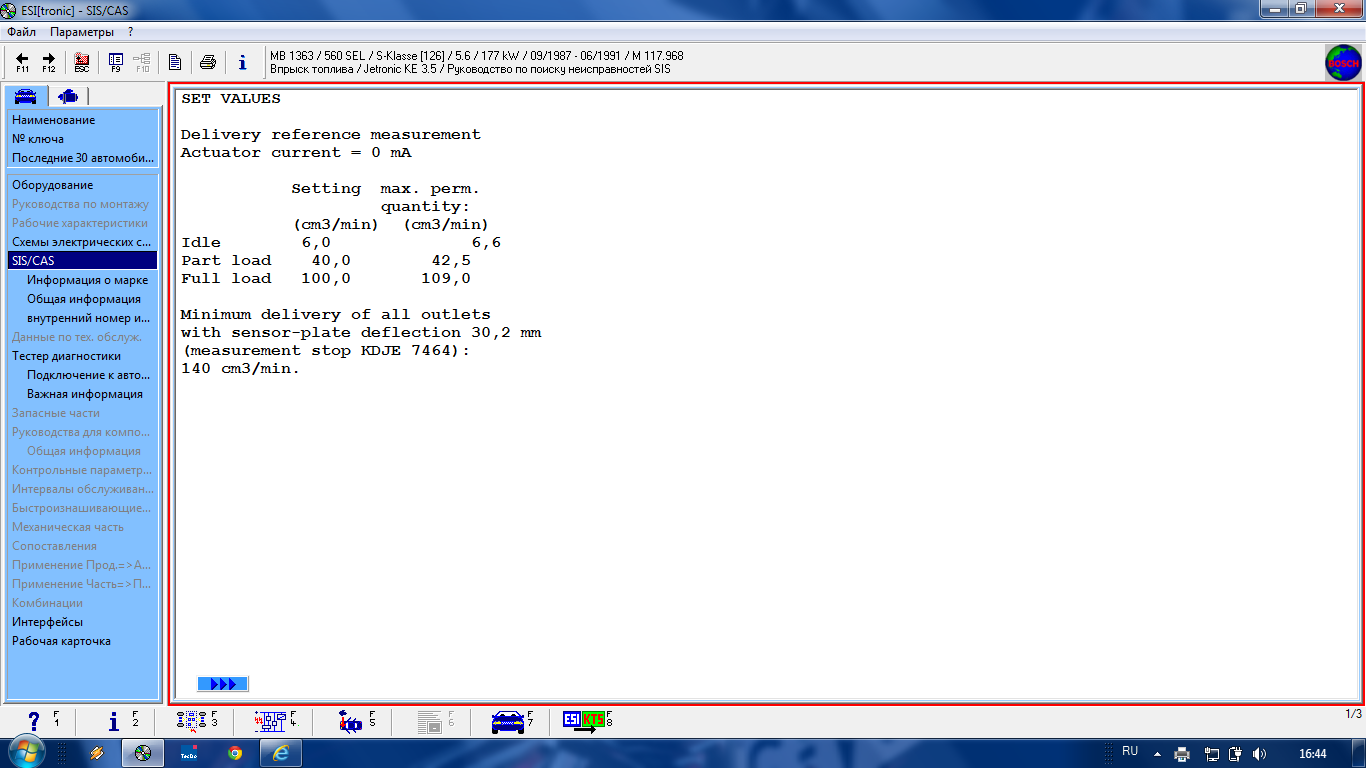
Task: Open Internet Explorer from the taskbar
Action: coord(281,753)
